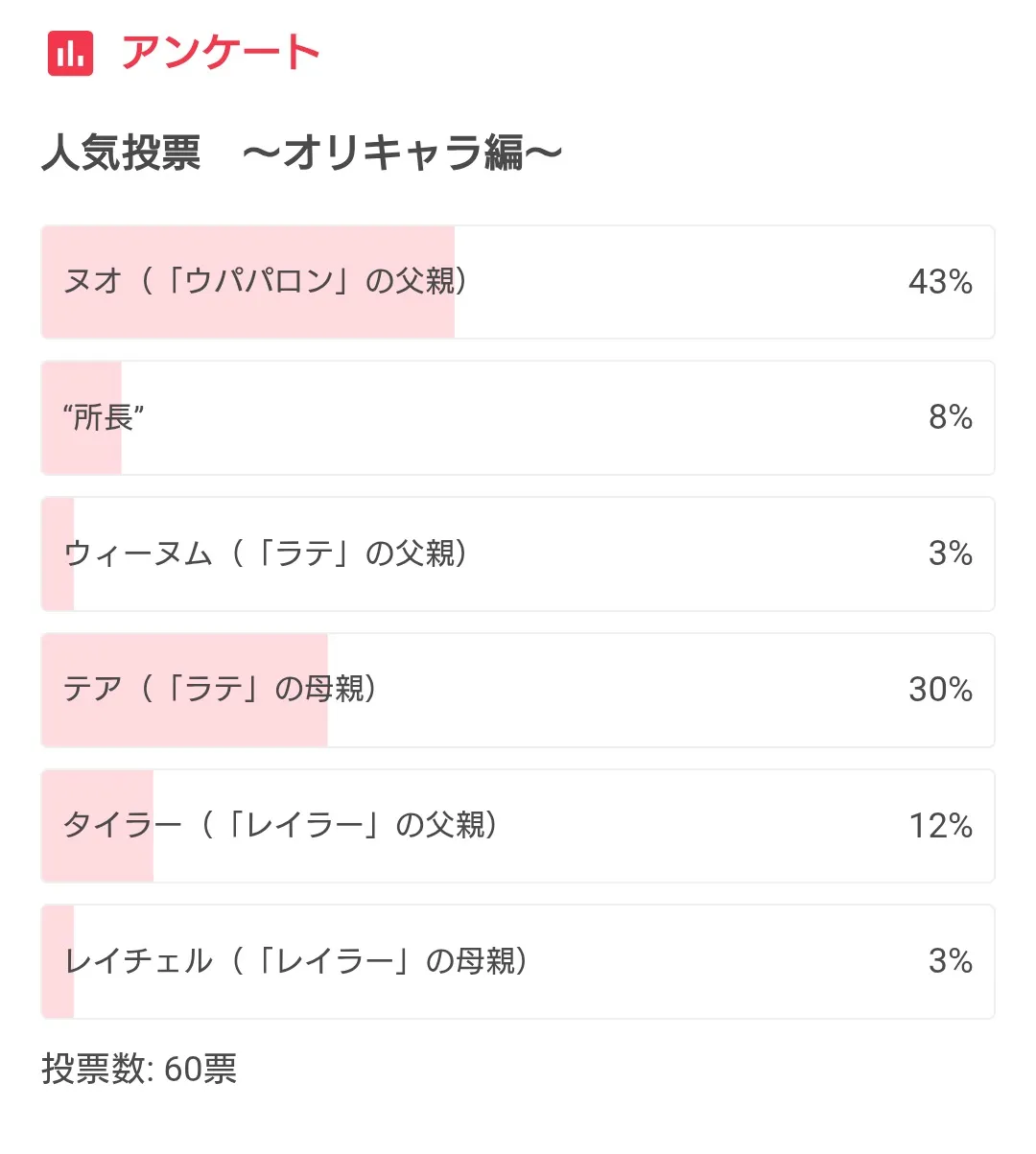This screenshot has width=1036, height=1154.
Task: Select the ウィーヌム（「ラテ」の父親）option
Action: 265,553
